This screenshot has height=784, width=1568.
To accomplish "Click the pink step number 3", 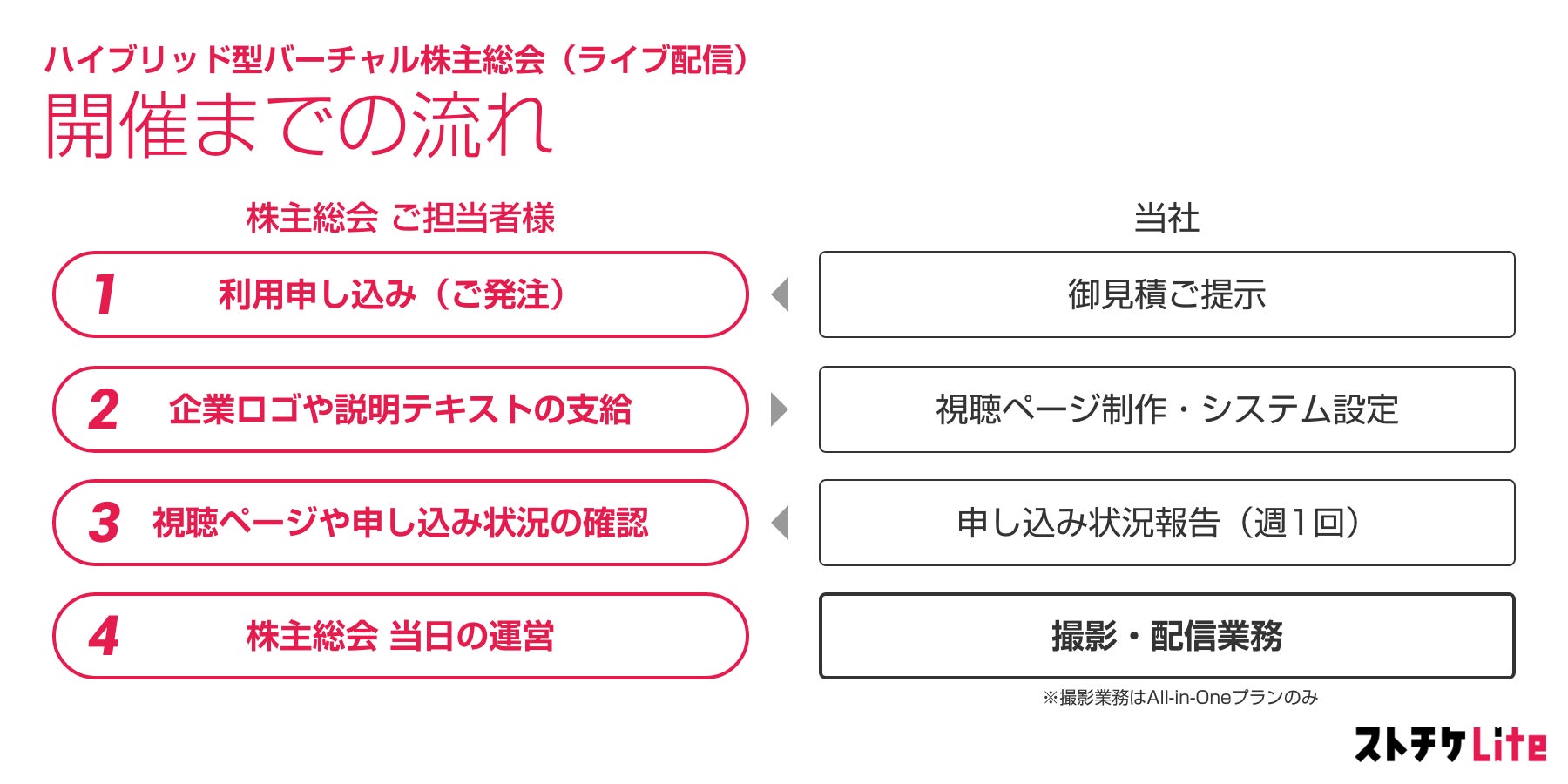I will pos(104,523).
